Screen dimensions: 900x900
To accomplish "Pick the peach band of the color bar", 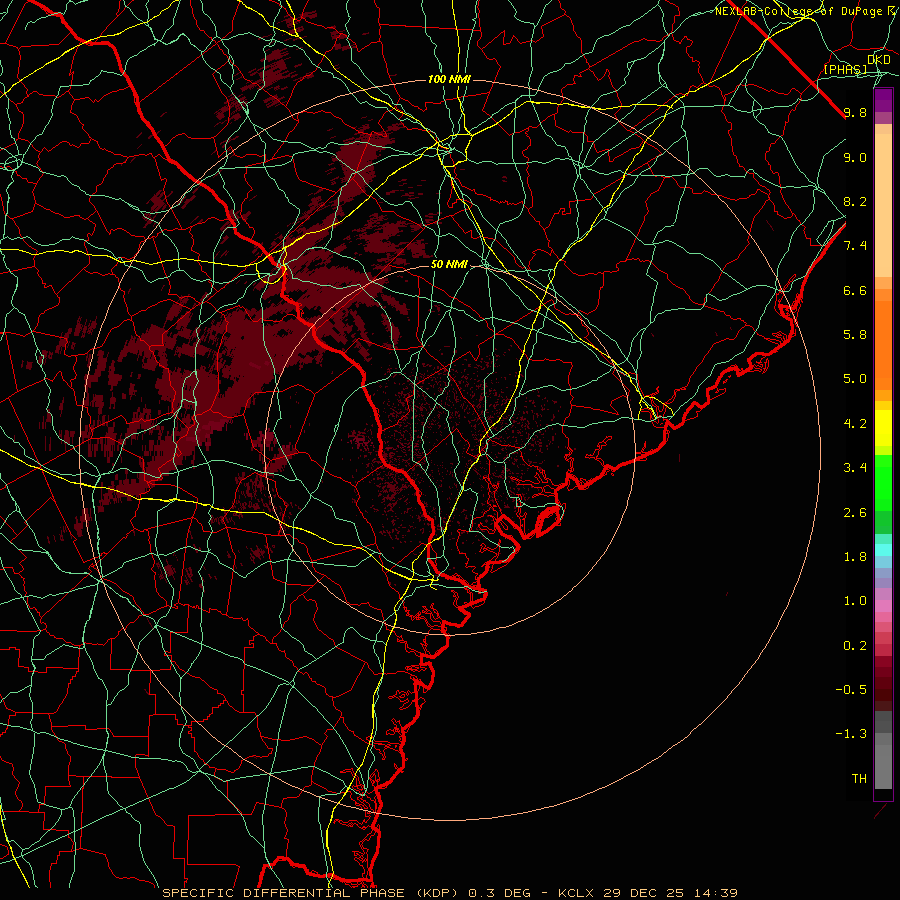I will pos(883,201).
